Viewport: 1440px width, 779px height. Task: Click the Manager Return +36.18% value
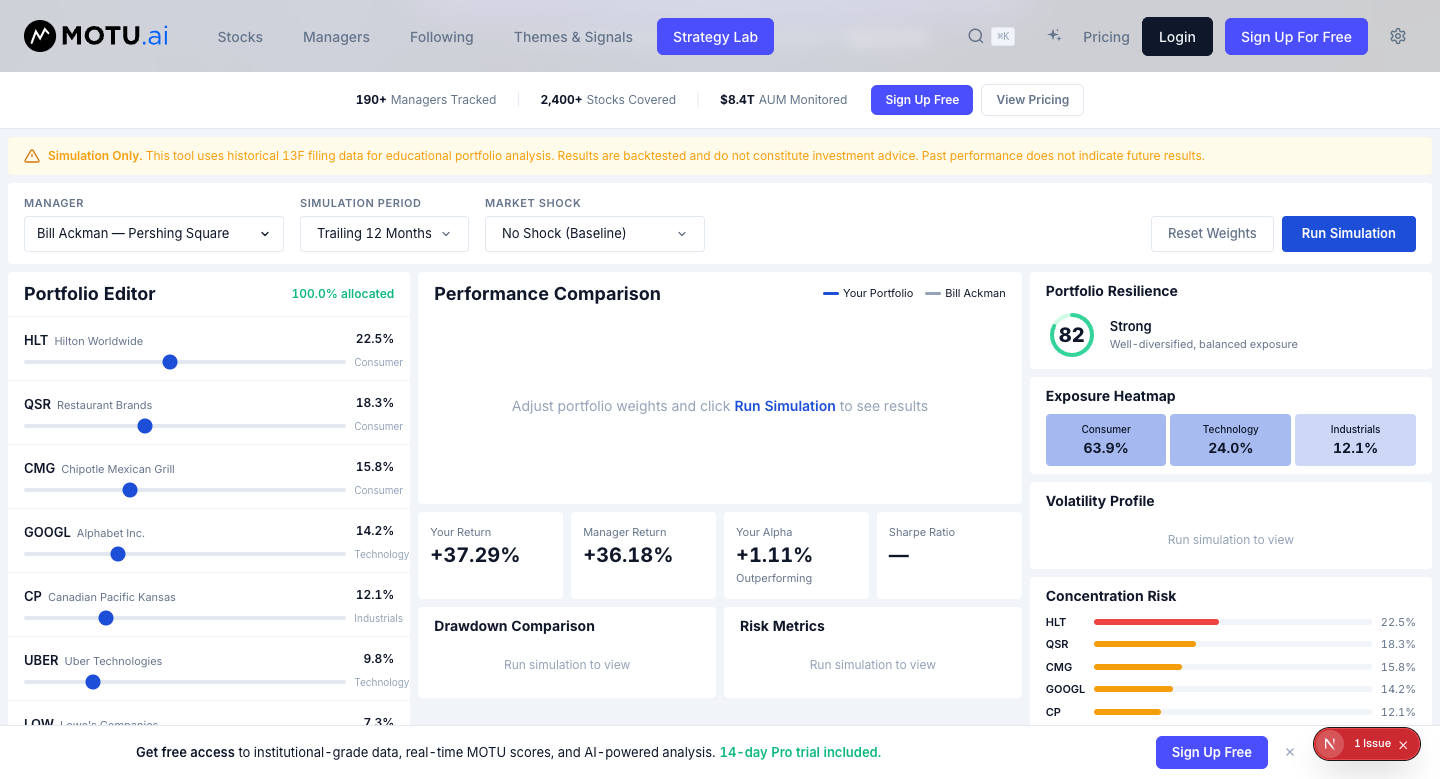(628, 555)
